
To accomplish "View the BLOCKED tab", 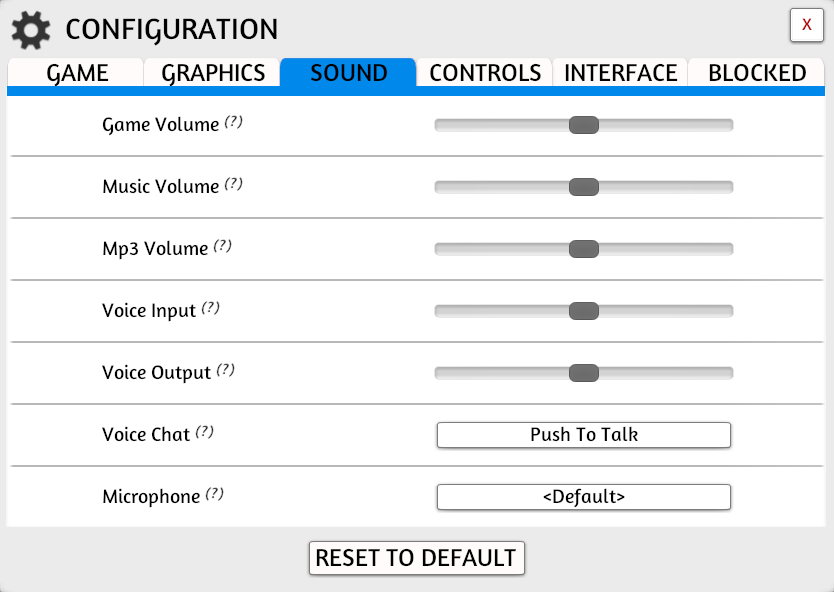I will (757, 72).
